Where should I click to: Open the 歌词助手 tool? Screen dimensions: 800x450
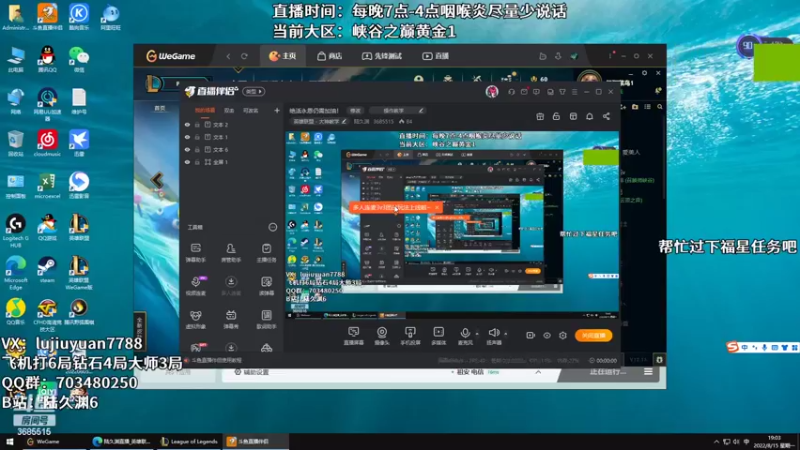[266, 319]
